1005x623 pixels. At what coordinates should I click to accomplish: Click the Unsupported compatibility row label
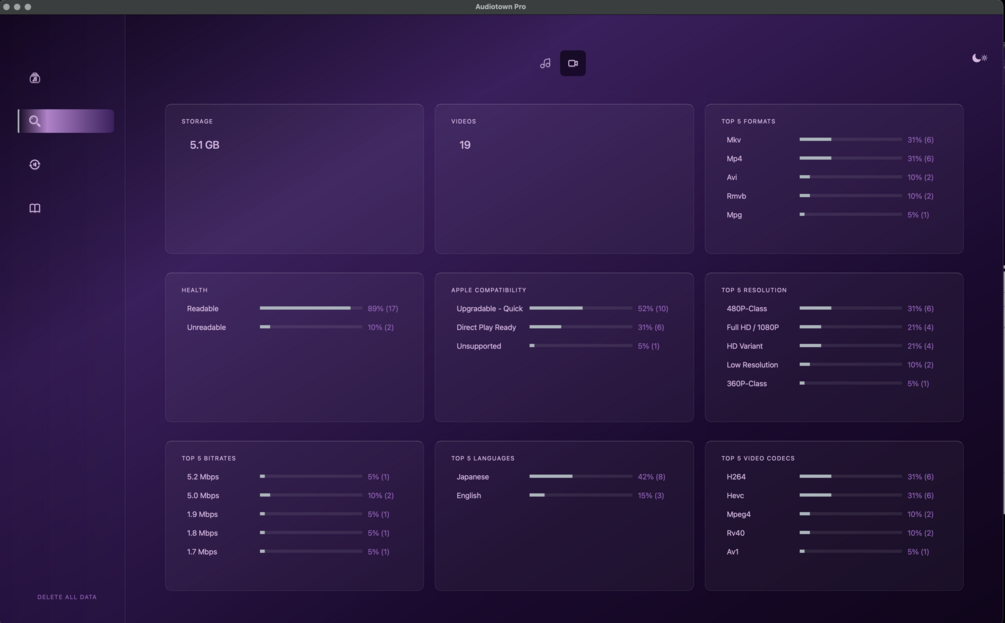click(478, 346)
